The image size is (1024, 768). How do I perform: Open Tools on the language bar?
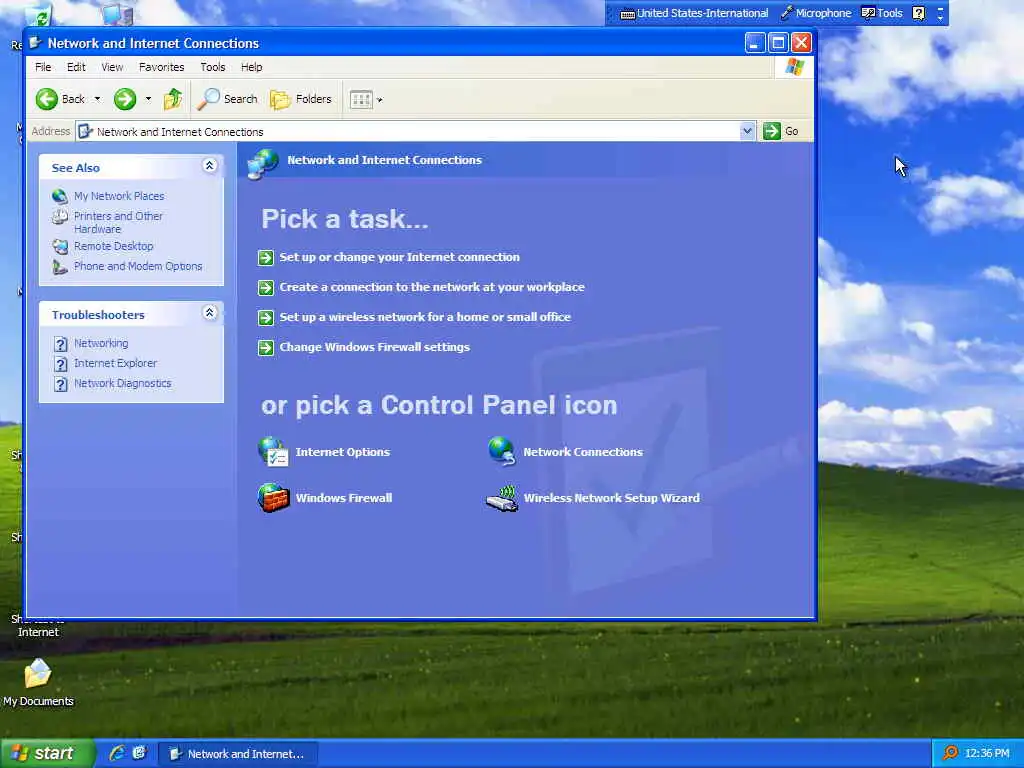(x=882, y=13)
